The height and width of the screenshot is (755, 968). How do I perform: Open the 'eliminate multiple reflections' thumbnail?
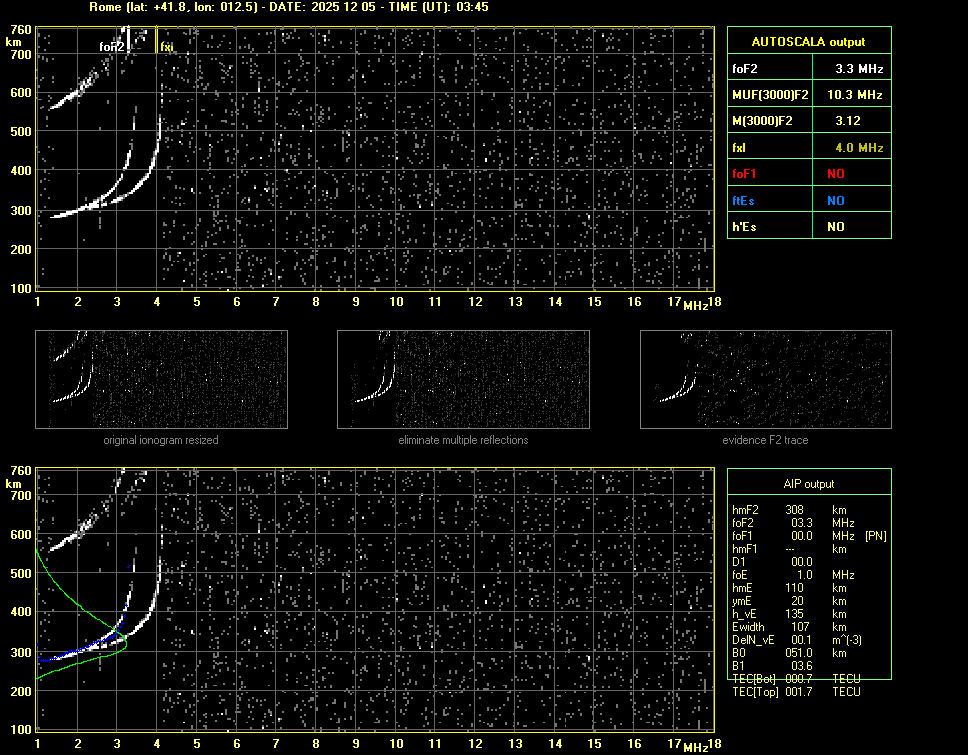coord(463,379)
